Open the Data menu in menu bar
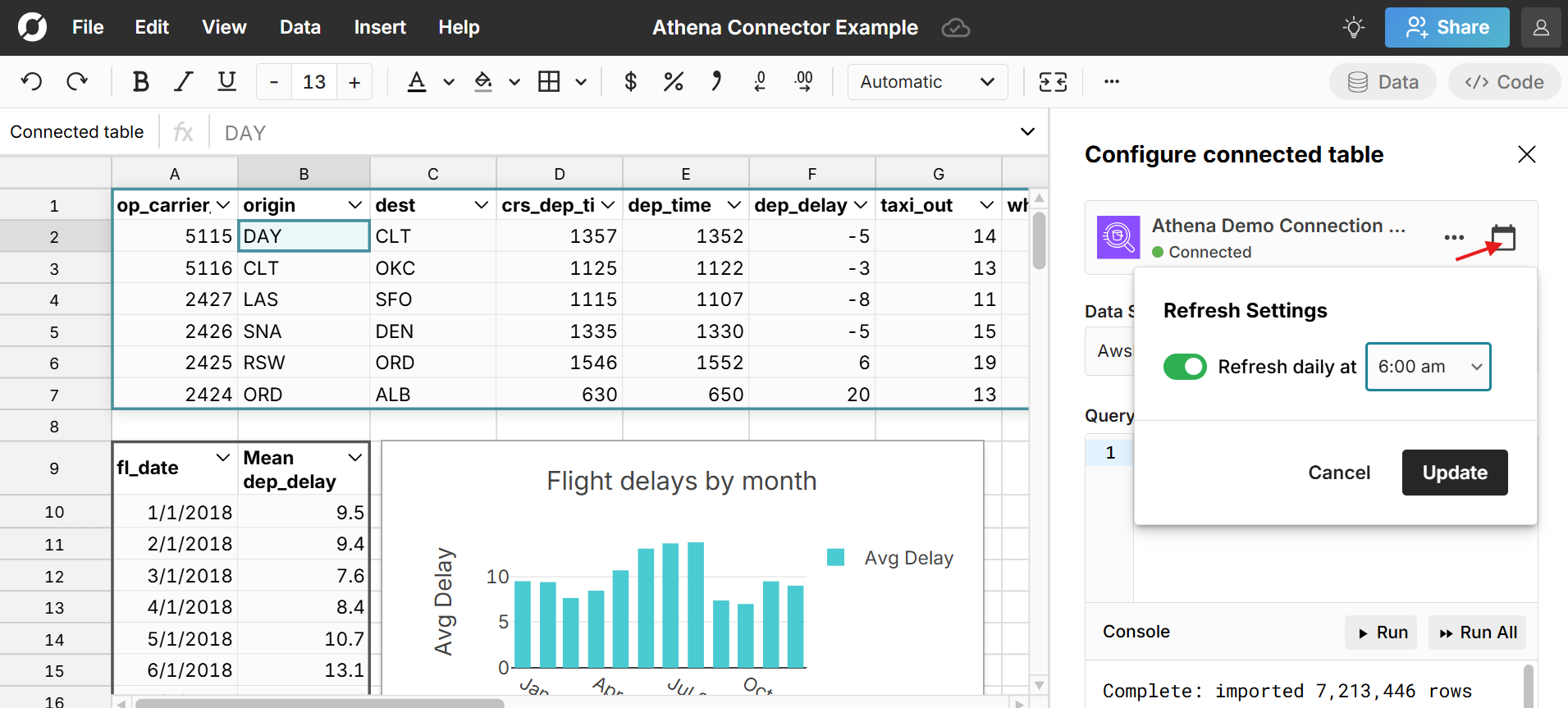 tap(299, 28)
